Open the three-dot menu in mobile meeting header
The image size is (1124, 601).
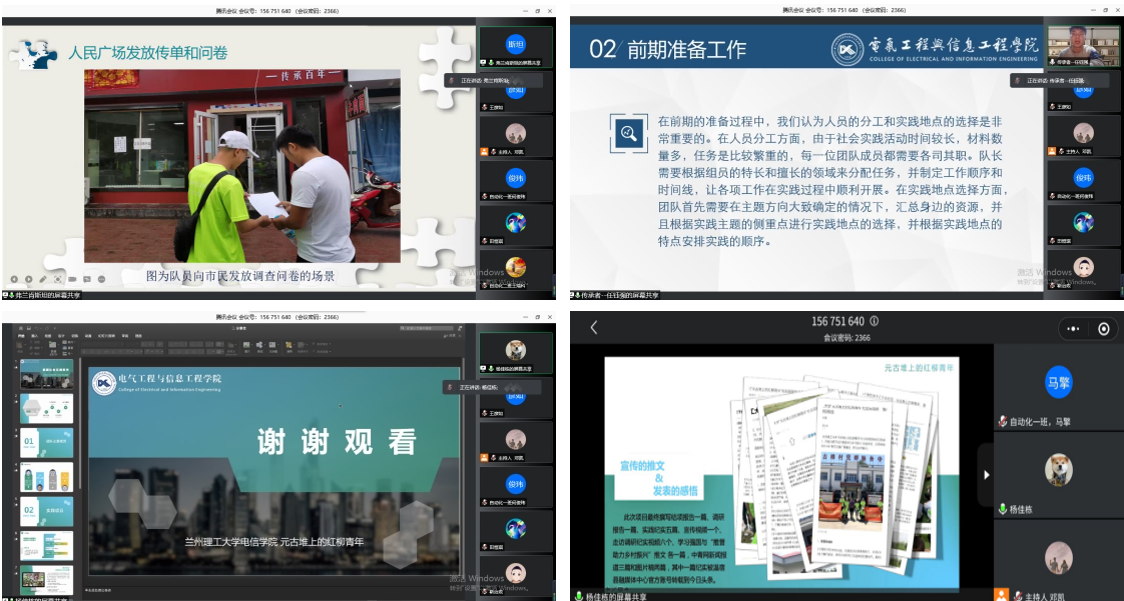coord(1074,328)
